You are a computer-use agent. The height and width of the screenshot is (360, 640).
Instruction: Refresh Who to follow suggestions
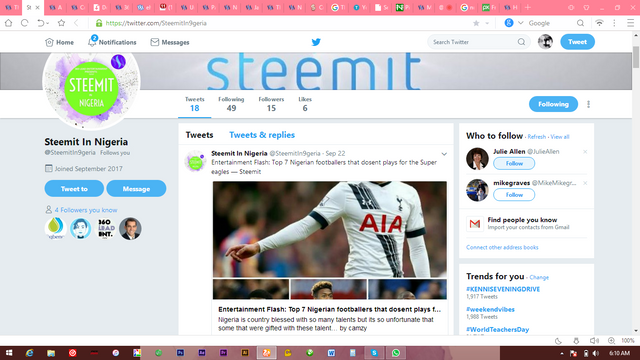pos(536,137)
